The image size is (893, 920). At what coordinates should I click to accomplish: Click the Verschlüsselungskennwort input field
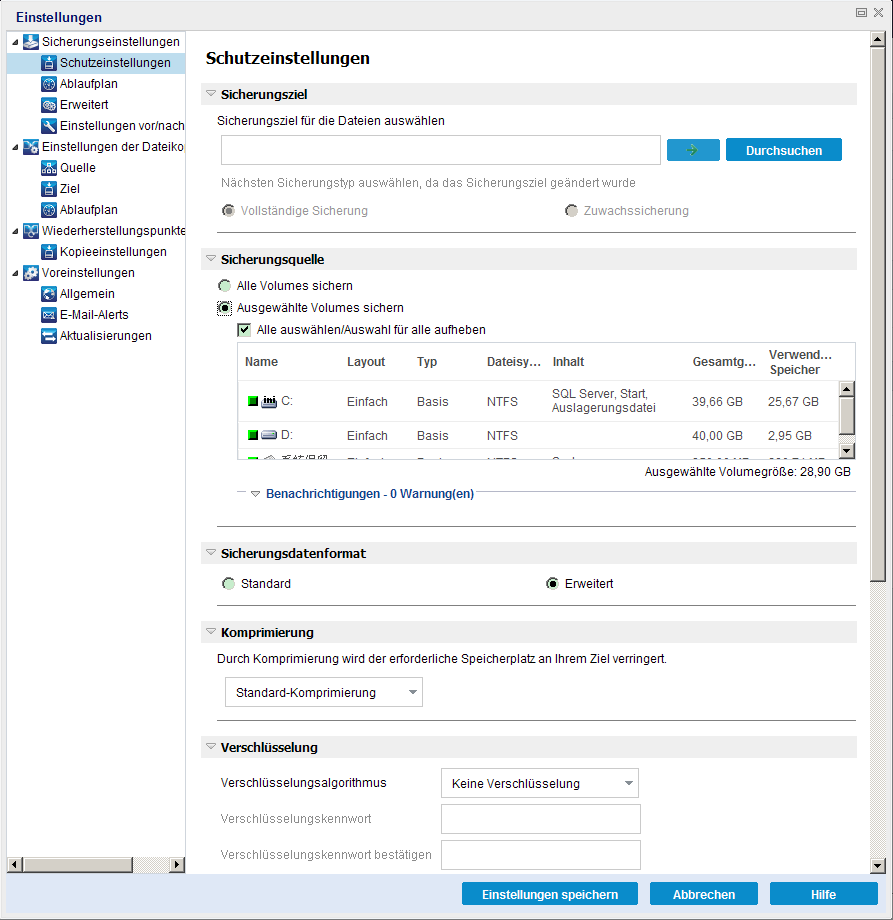540,818
